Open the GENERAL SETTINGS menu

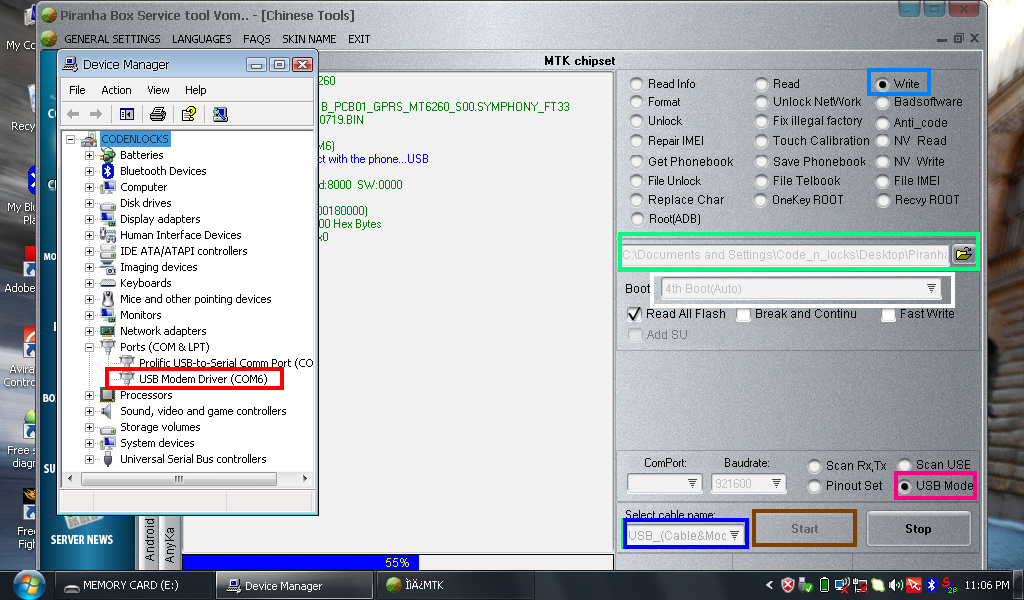[112, 39]
